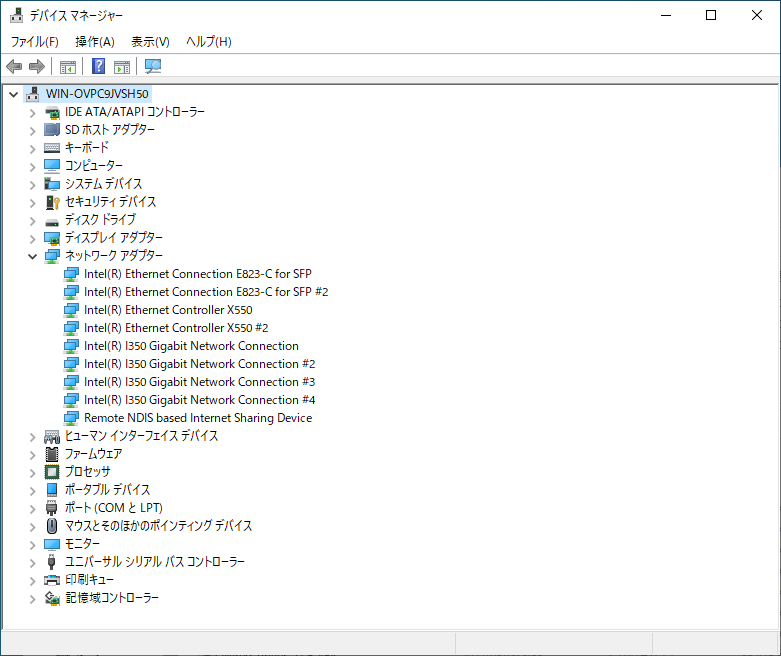Image resolution: width=781 pixels, height=656 pixels.
Task: Click the キーボード keyboard icon
Action: pos(52,147)
